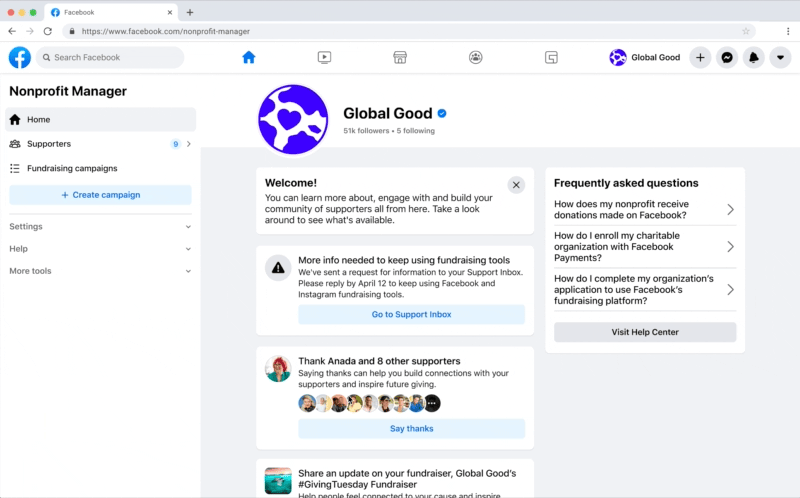Open the Facebook logo home link
This screenshot has width=800, height=498.
19,57
